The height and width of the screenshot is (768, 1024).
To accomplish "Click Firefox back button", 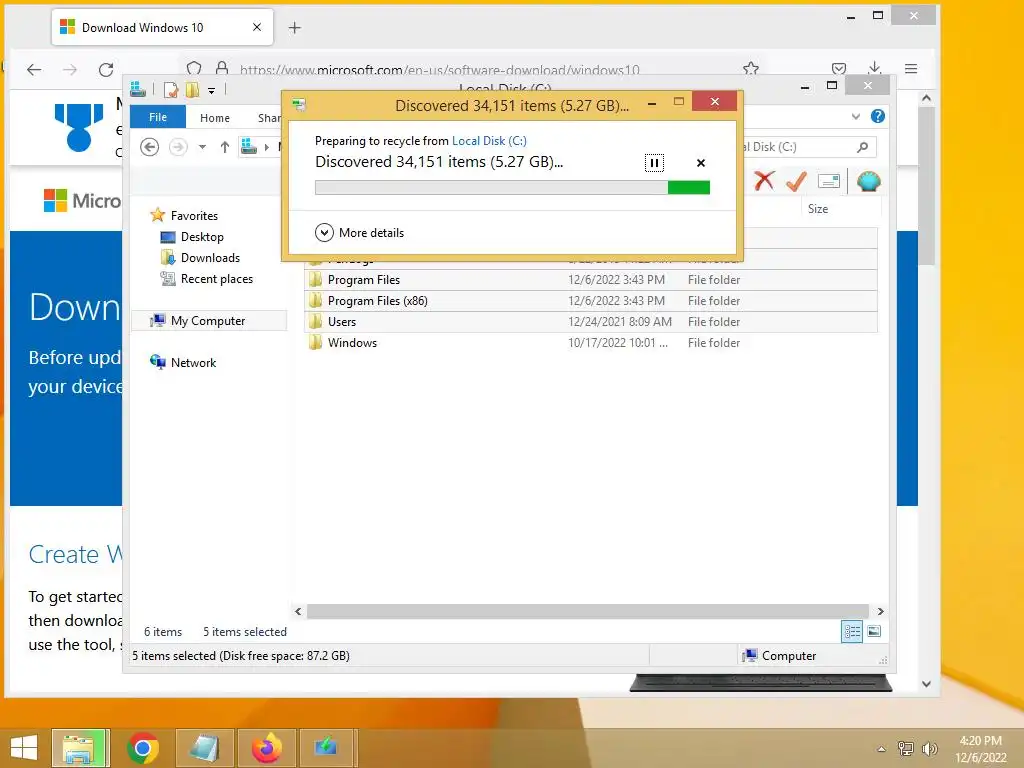I will coord(34,69).
